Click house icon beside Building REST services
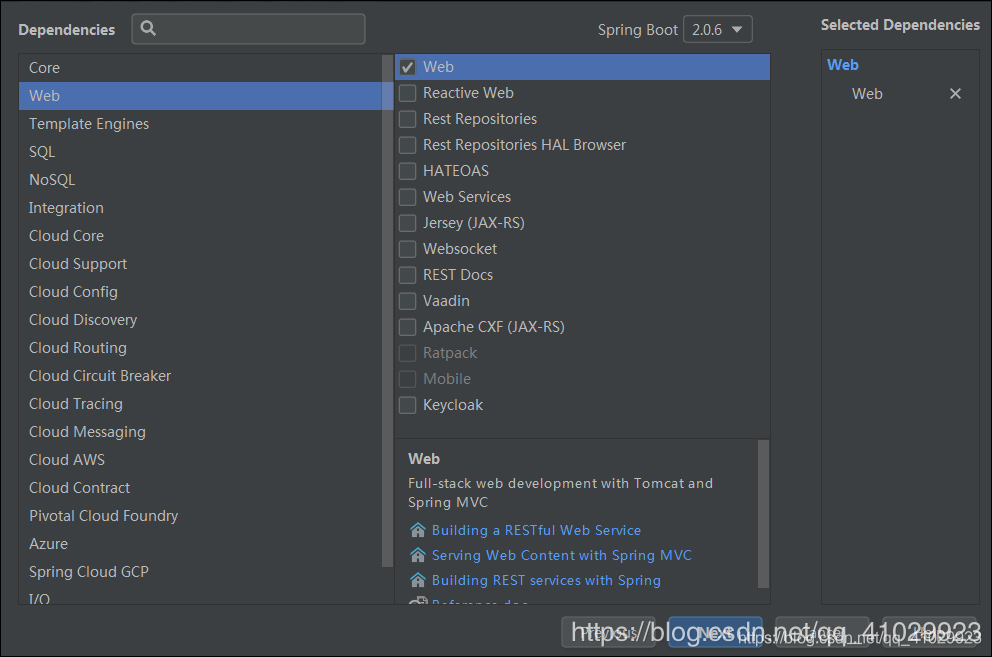 418,580
